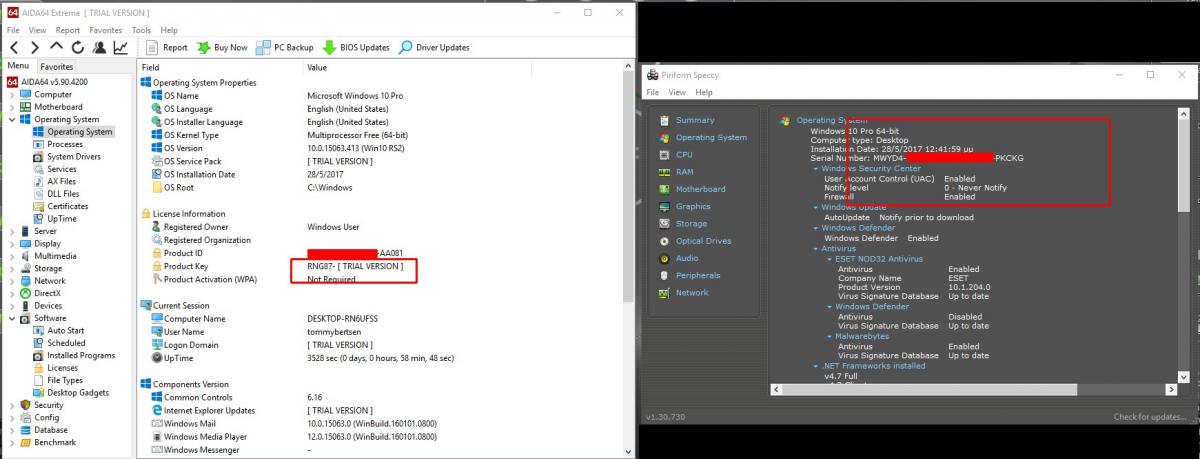
Task: Click the AIDA64 Up arrow icon
Action: pos(57,47)
